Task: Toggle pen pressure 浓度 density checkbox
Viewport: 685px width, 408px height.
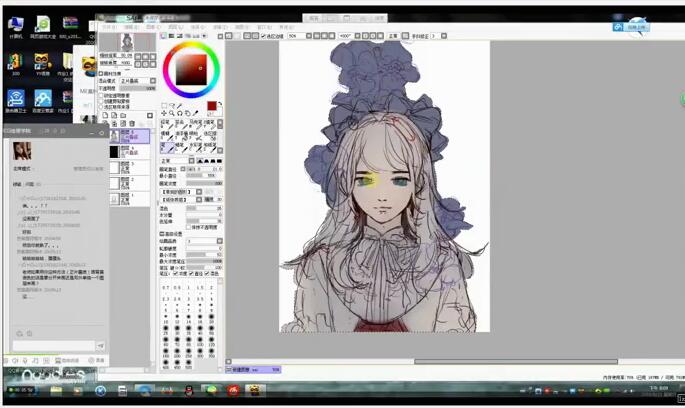Action: 176,273
